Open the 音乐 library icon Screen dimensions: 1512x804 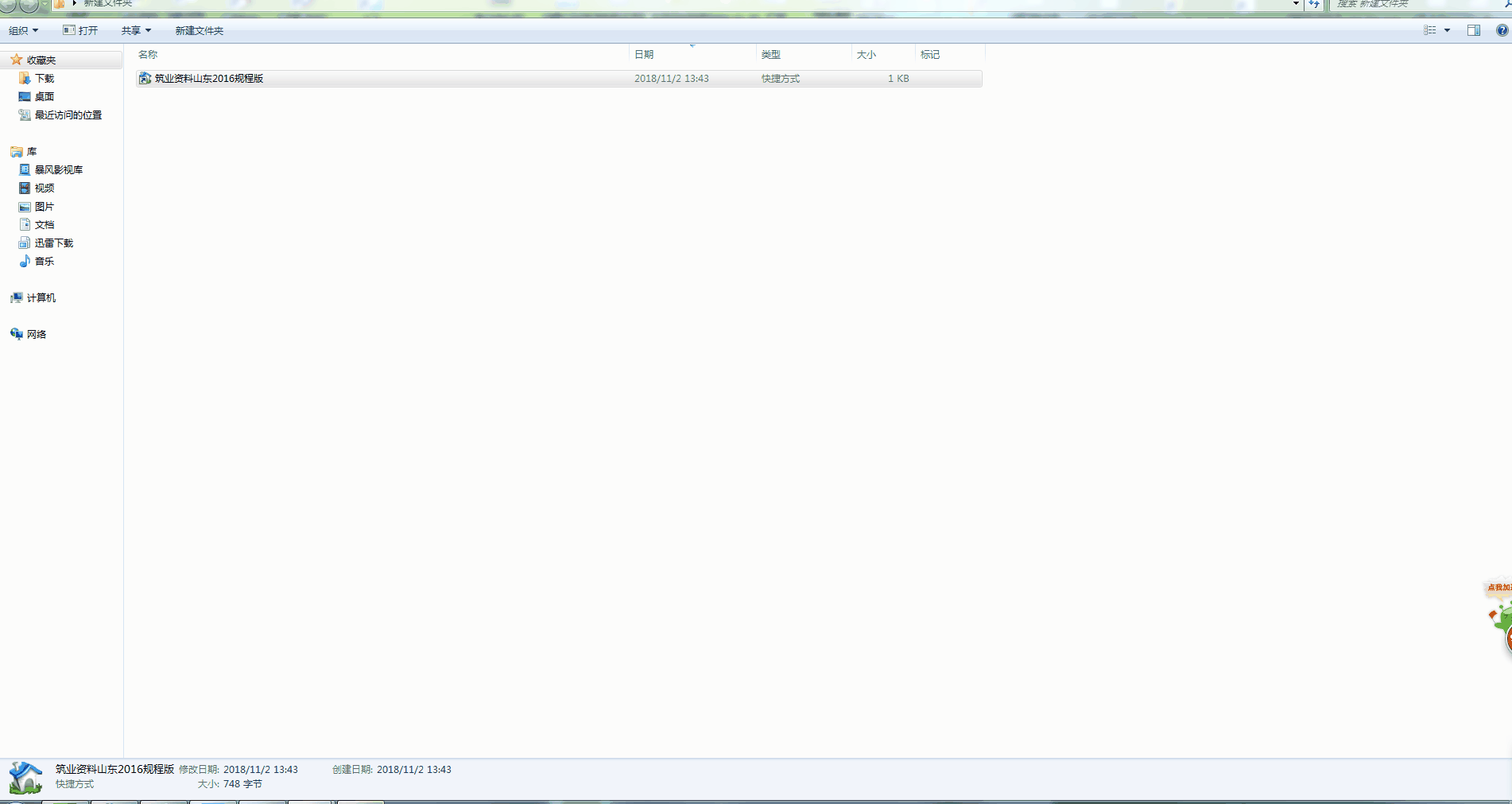pos(25,262)
